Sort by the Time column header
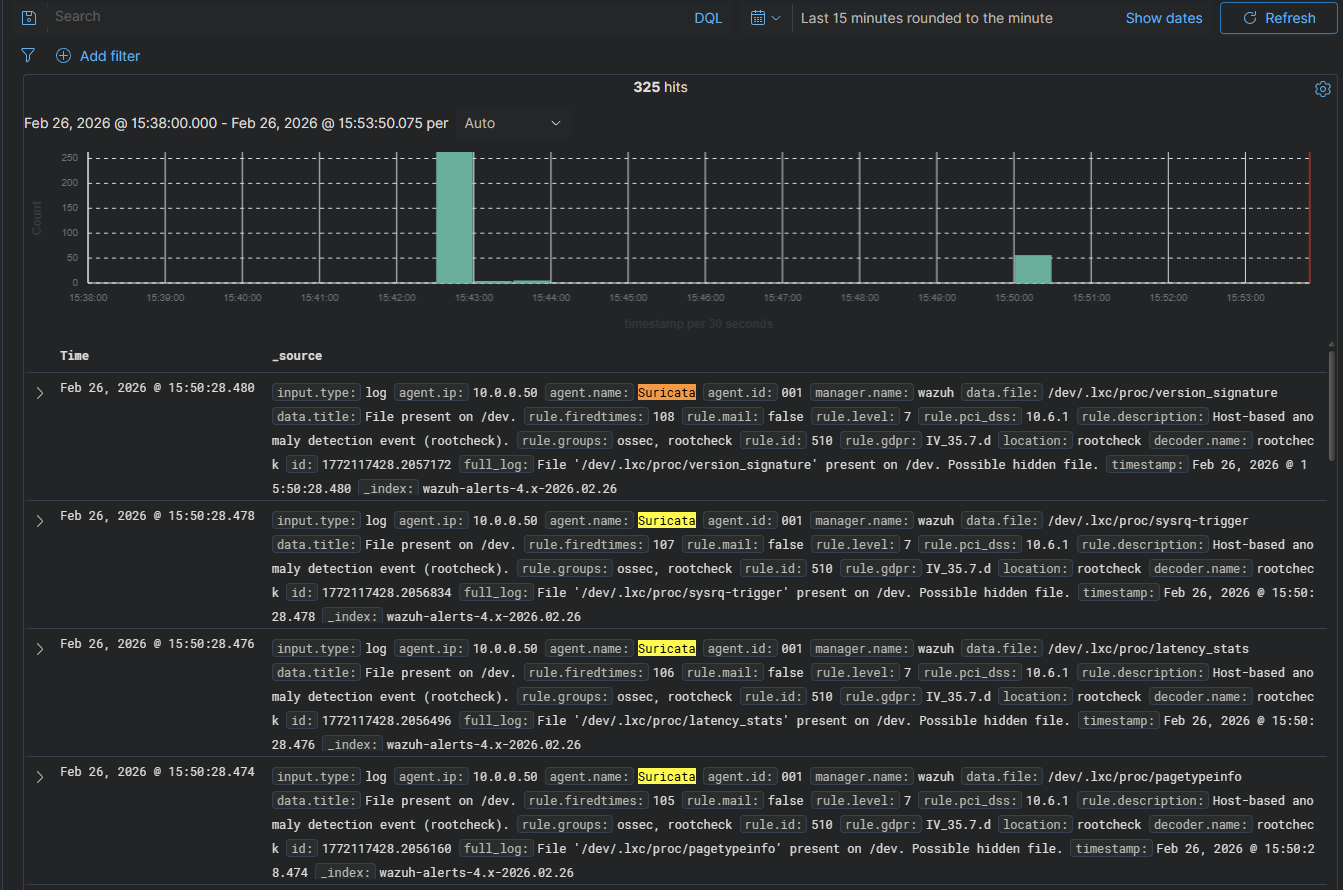The width and height of the screenshot is (1343, 890). [74, 356]
